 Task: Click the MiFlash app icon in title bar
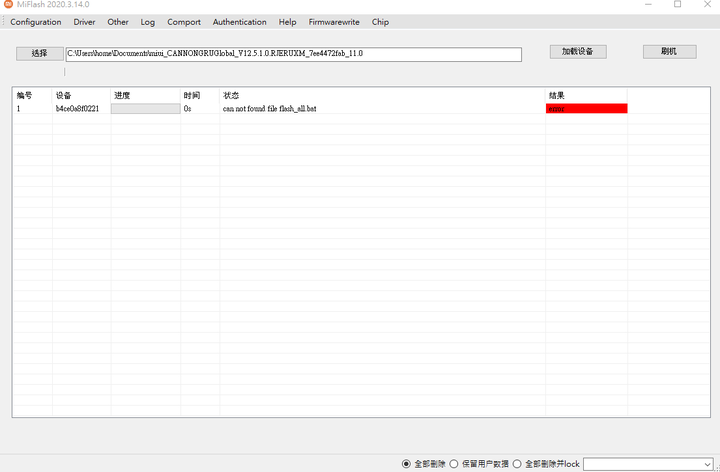[x=8, y=4]
